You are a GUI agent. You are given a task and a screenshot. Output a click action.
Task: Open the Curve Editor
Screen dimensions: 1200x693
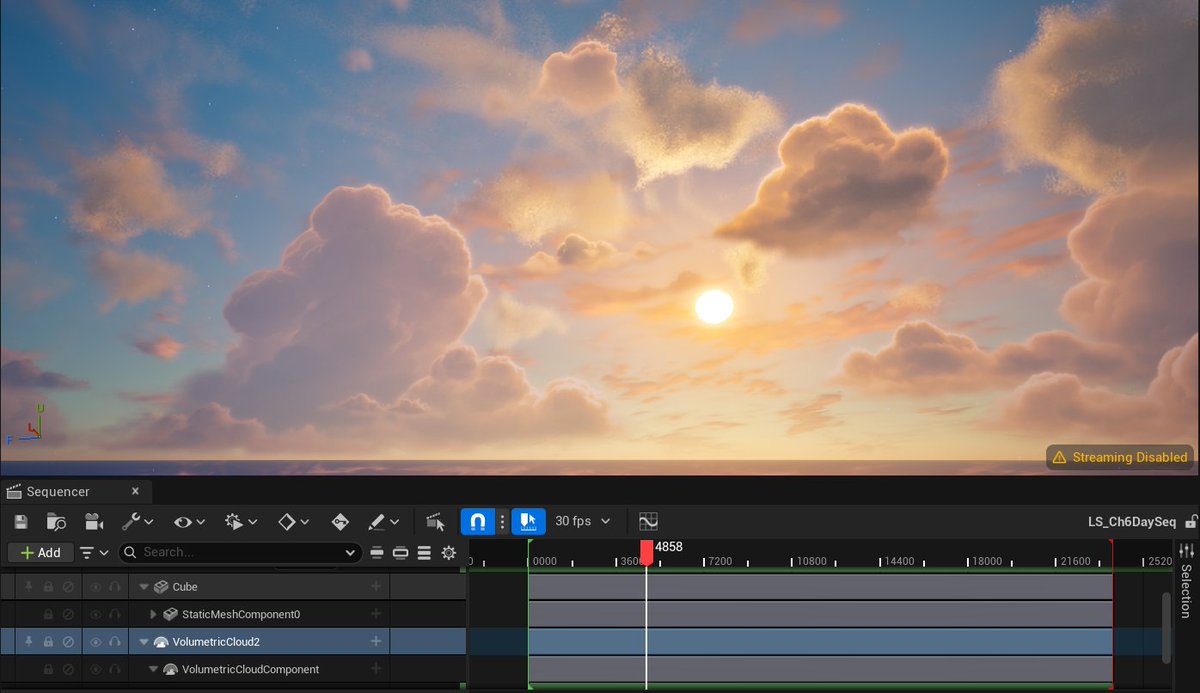648,521
